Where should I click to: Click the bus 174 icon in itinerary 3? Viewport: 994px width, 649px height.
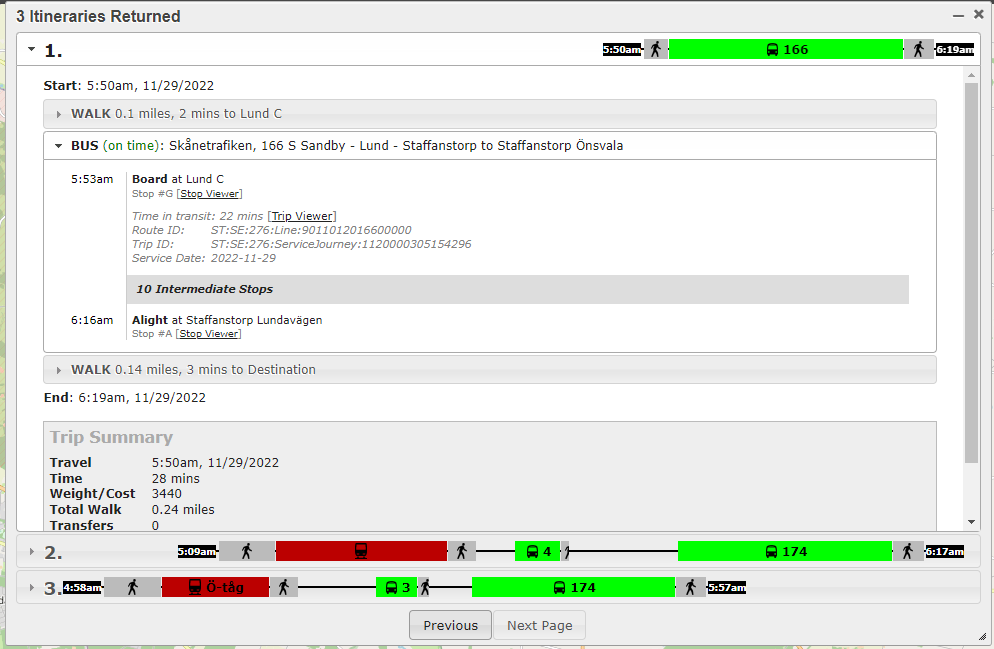pyautogui.click(x=572, y=587)
